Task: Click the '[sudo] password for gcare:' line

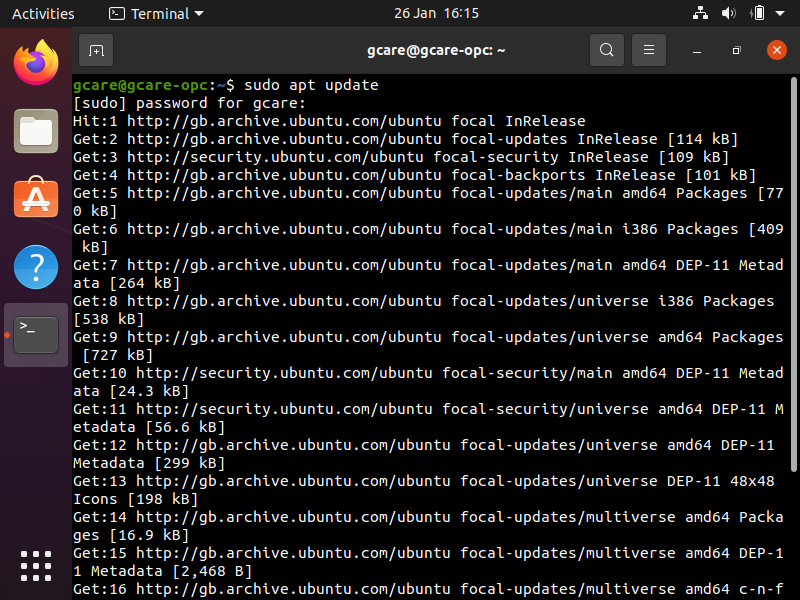Action: click(x=189, y=103)
